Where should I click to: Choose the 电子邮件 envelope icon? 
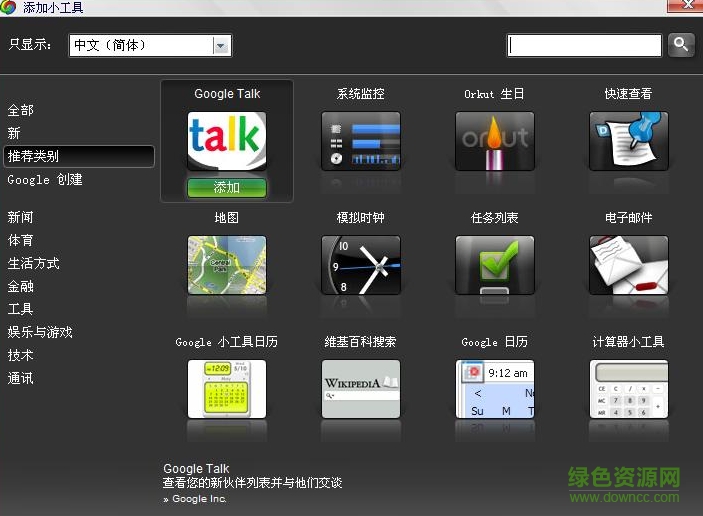tap(629, 265)
